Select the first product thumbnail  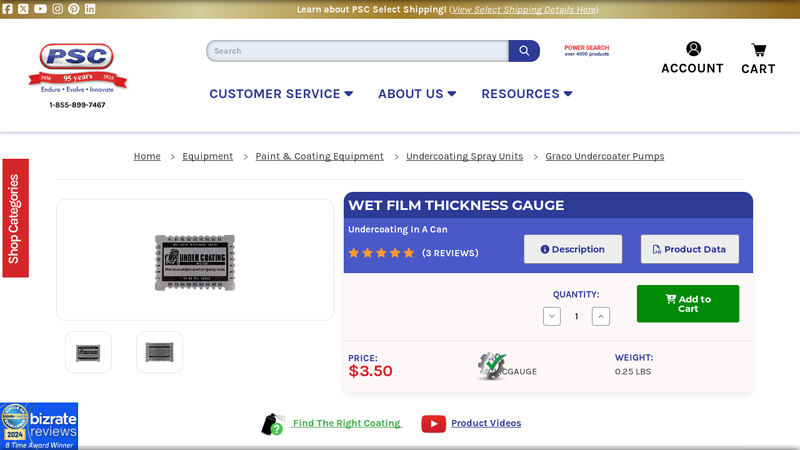click(88, 352)
